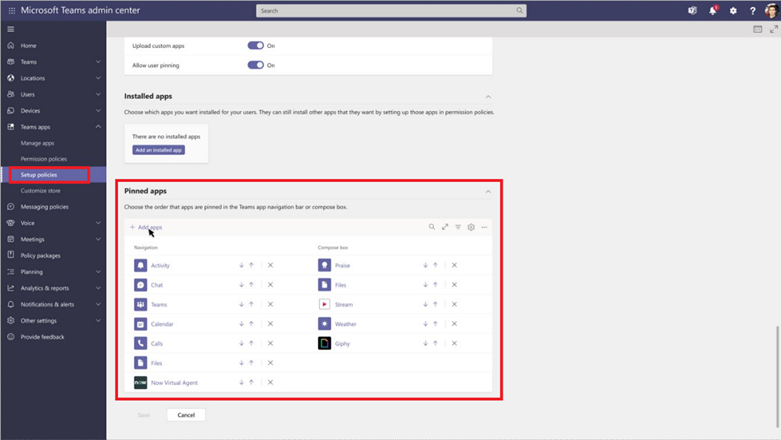Toggle Allow user pinning switch
781x440 pixels.
pos(256,65)
